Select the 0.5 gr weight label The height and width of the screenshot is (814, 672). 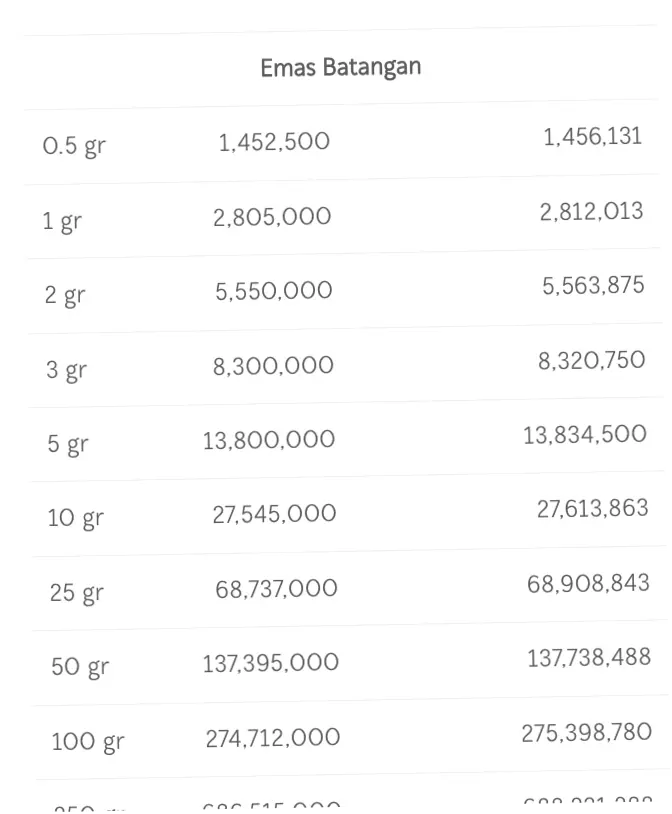point(74,146)
